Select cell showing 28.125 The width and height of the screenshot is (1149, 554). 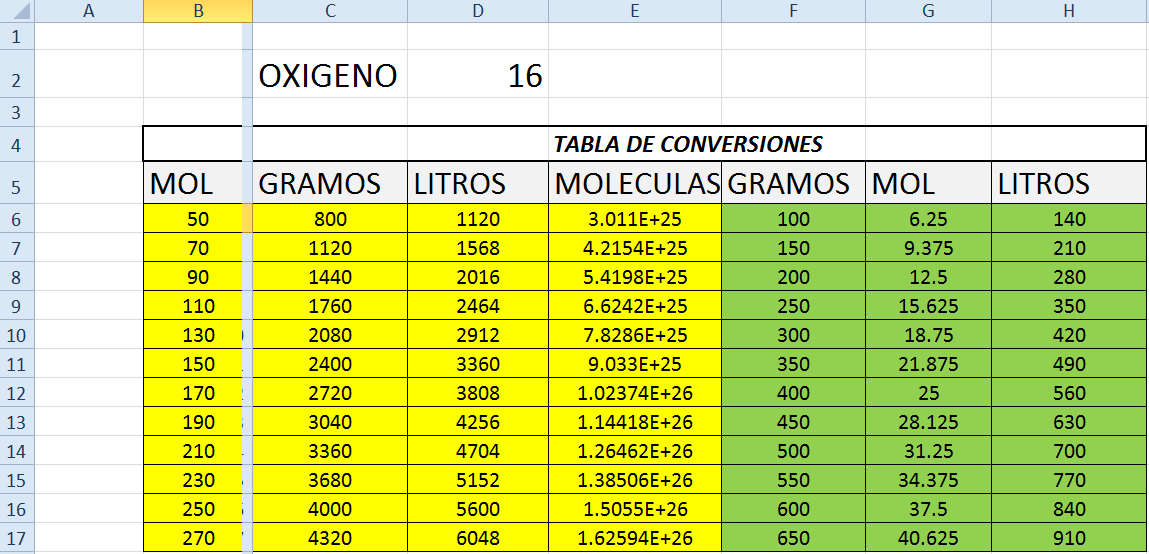pos(928,421)
